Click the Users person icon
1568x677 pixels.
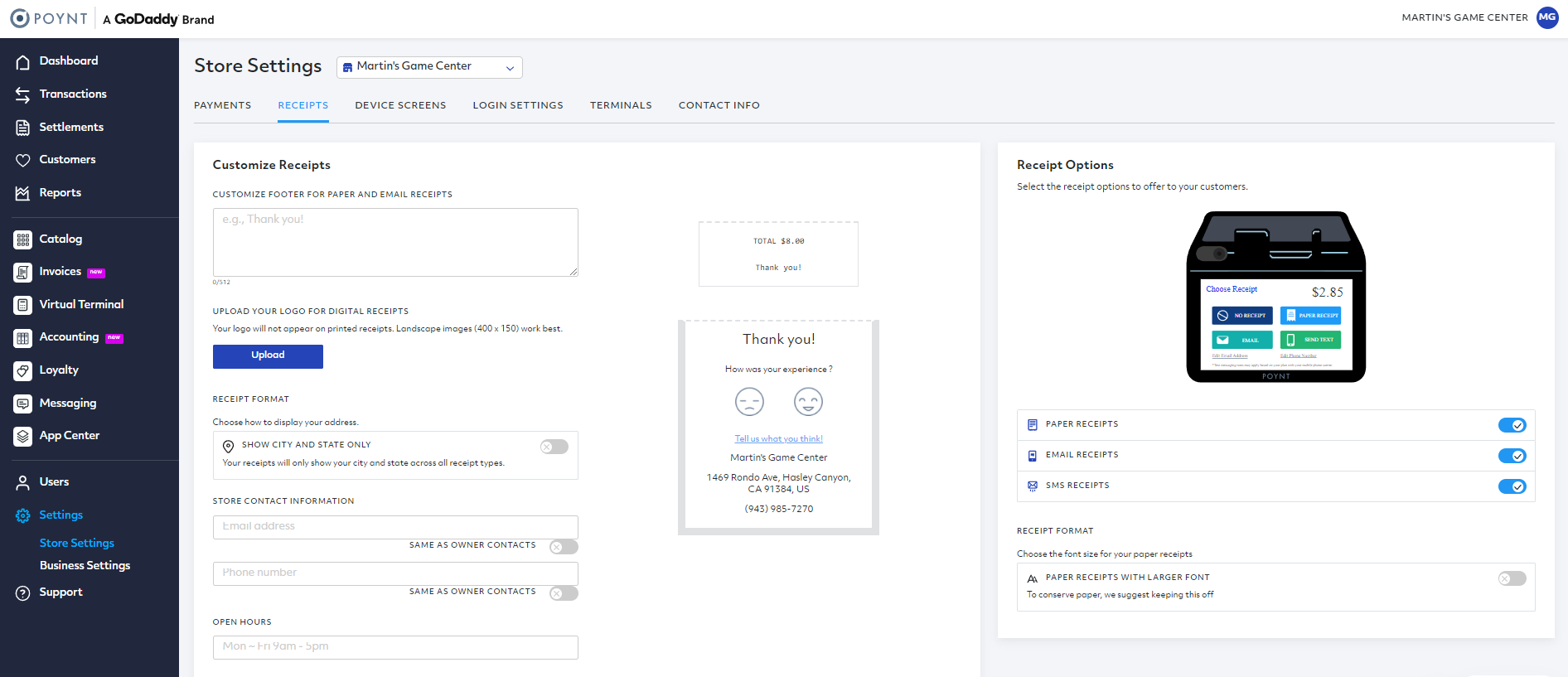click(23, 482)
